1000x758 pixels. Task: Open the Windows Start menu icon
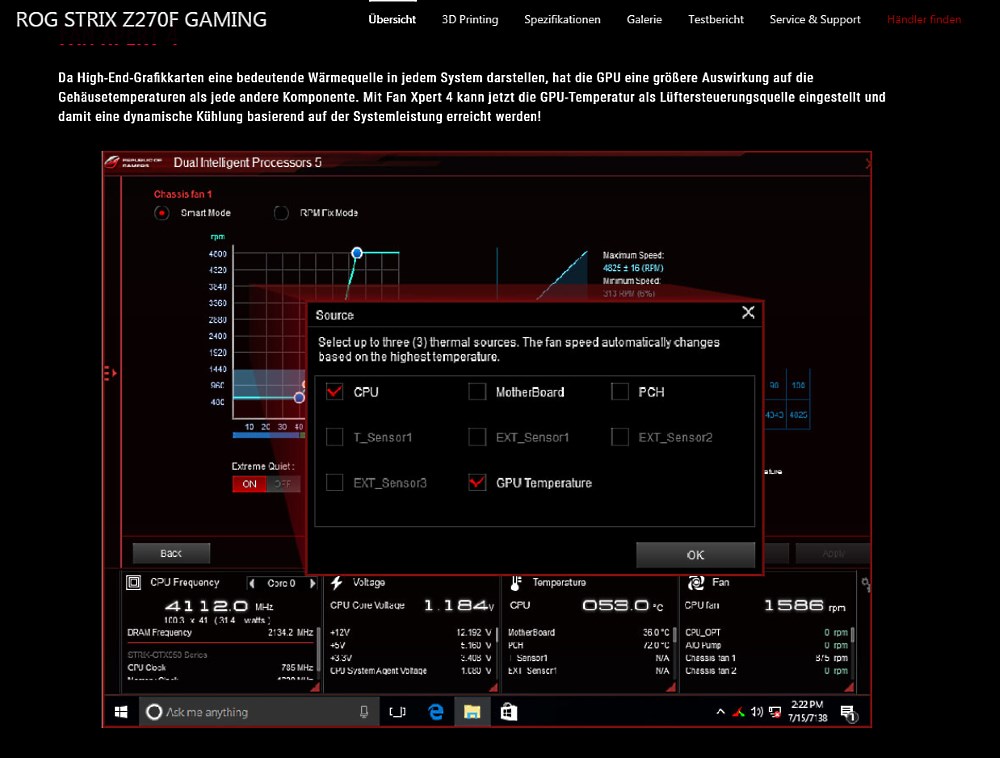pyautogui.click(x=121, y=712)
